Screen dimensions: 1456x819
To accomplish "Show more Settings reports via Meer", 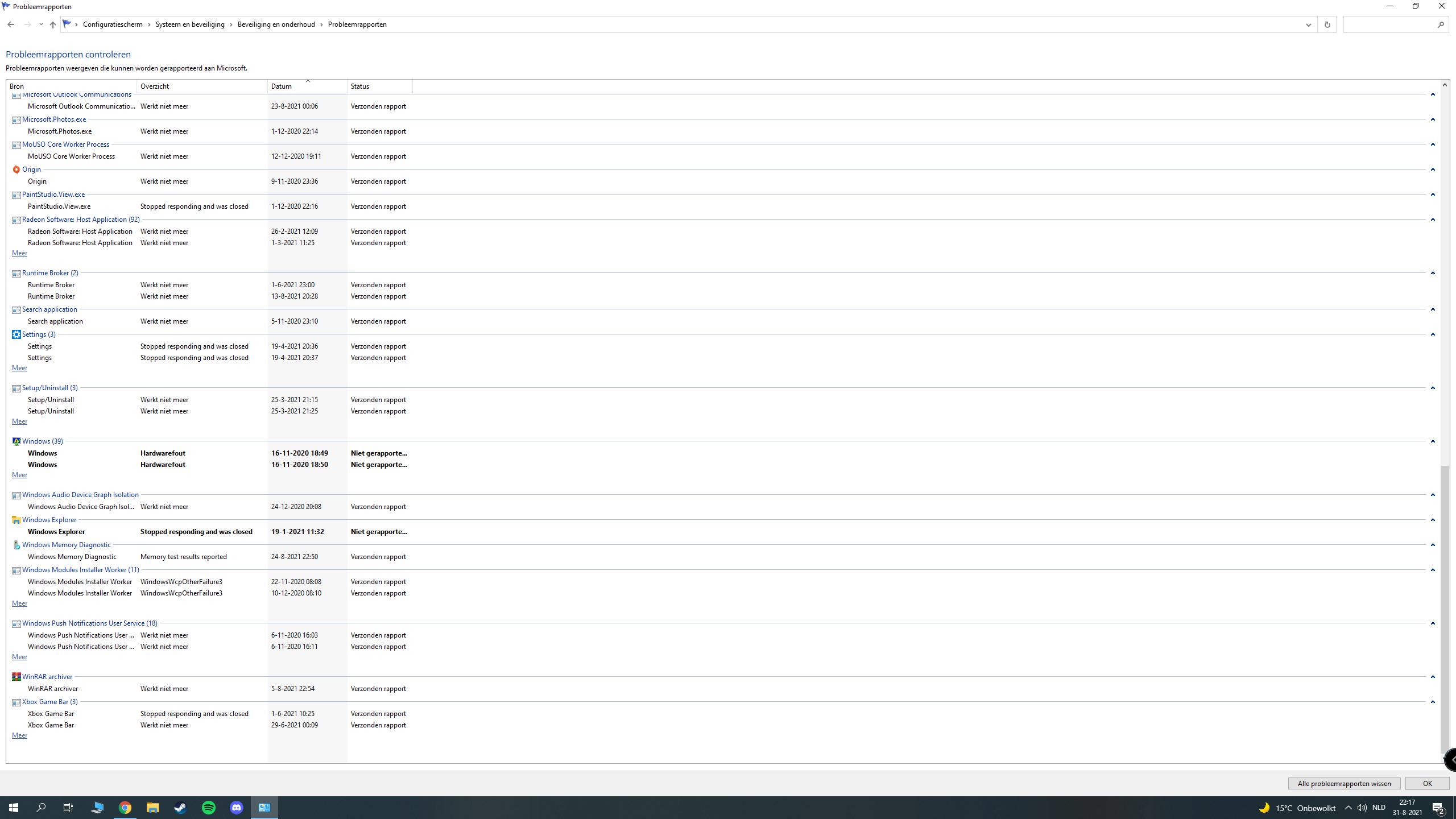I will (x=19, y=368).
